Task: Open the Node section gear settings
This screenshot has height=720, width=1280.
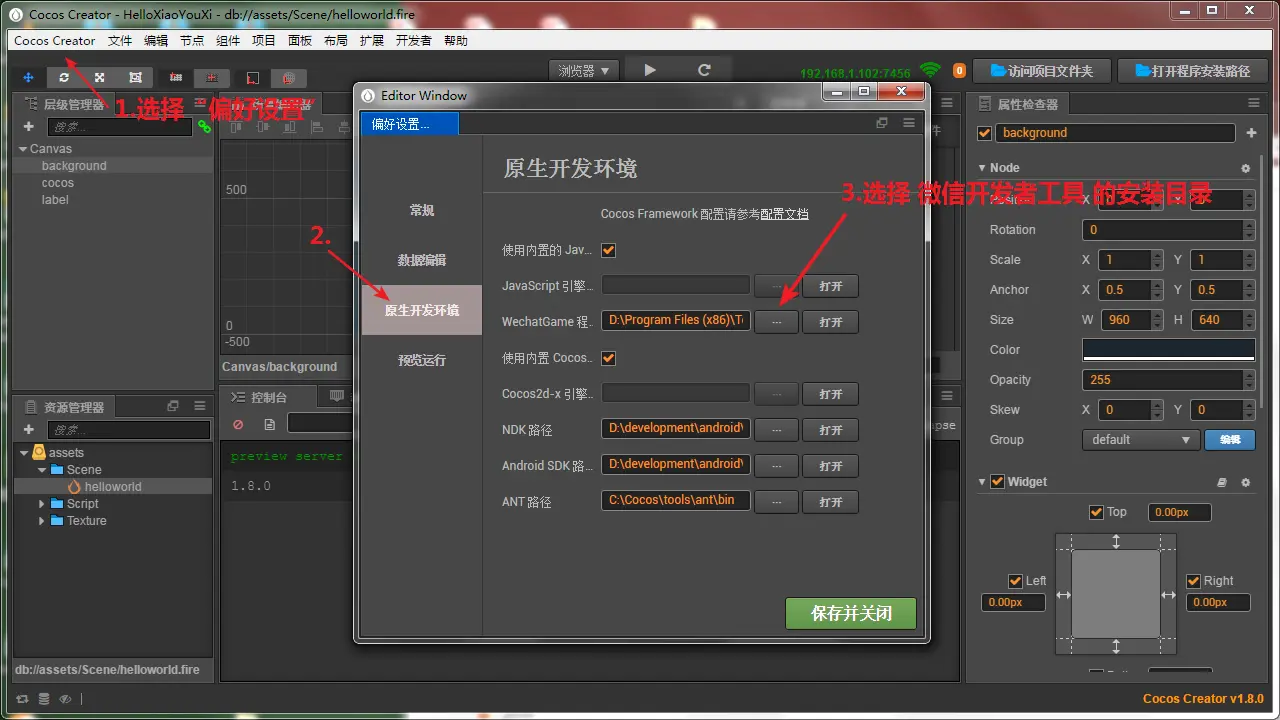Action: [x=1245, y=169]
